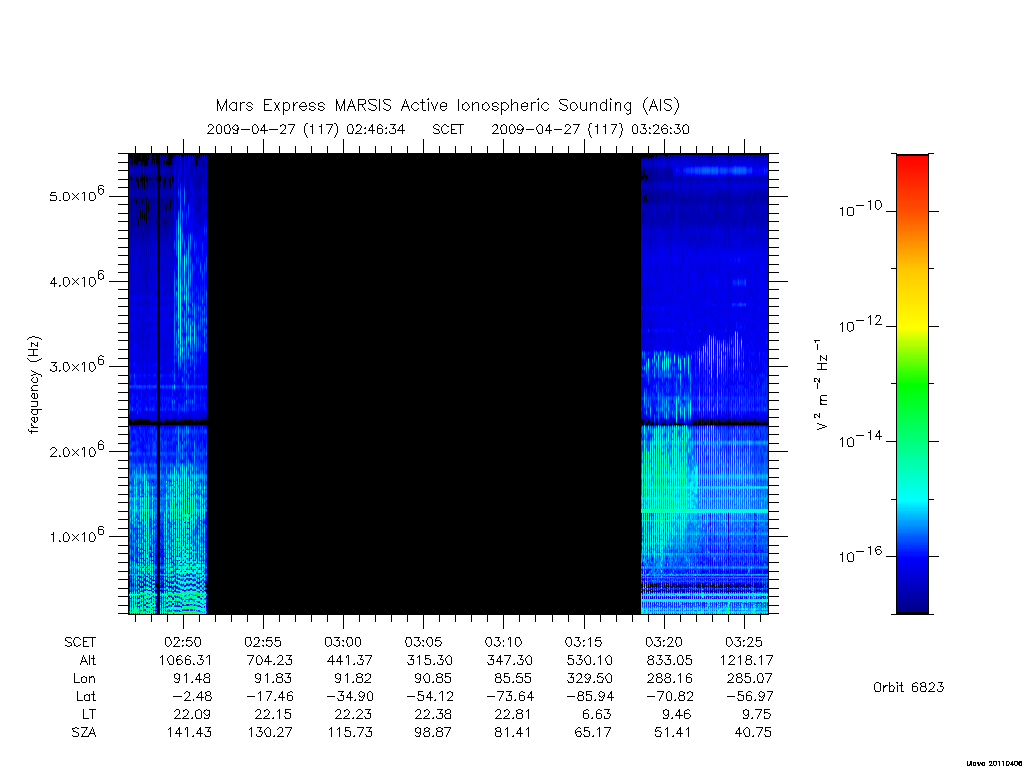Click the start time 02:46:34 in subtitle
This screenshot has width=1024, height=768.
click(376, 129)
